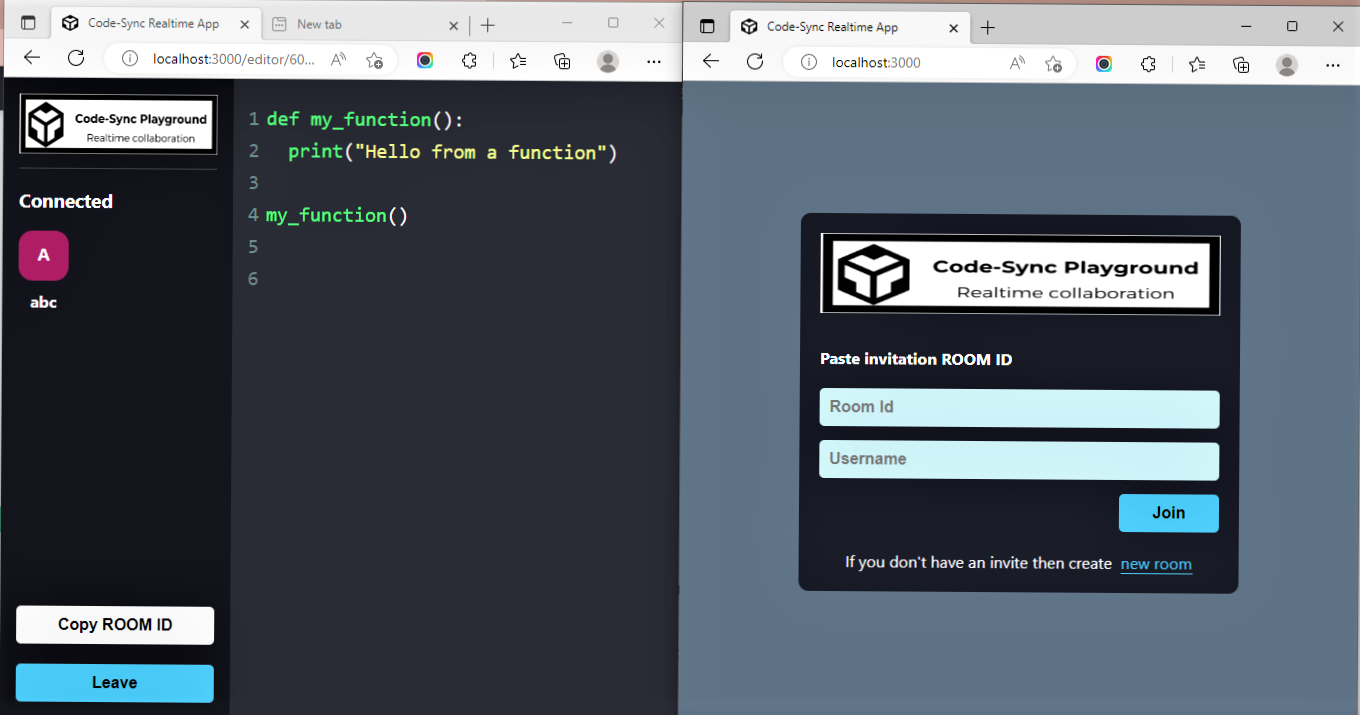Click the 'my_function()' call on line 4
Screen dimensions: 1360x715
pyautogui.click(x=337, y=215)
